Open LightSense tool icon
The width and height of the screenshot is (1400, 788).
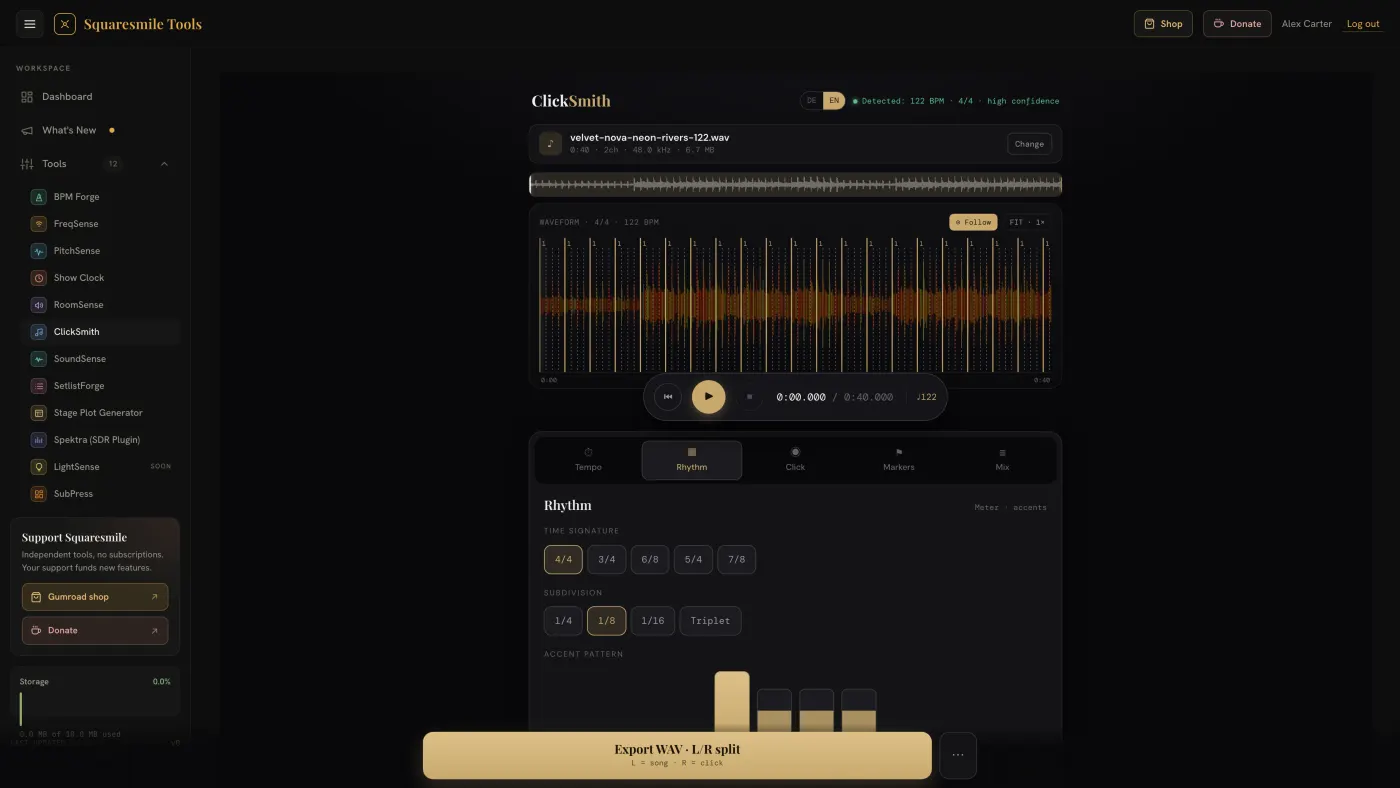click(x=39, y=467)
